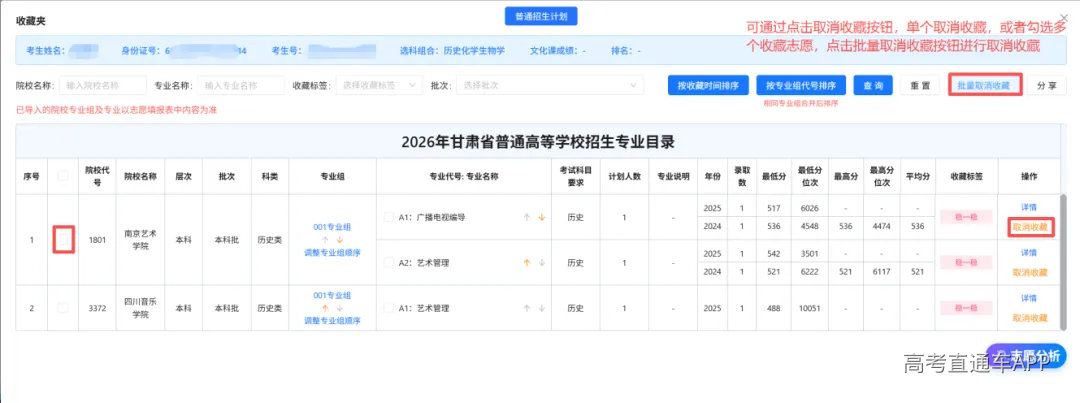
Task: Click the 最低分位次 value 6026
Action: 809,207
